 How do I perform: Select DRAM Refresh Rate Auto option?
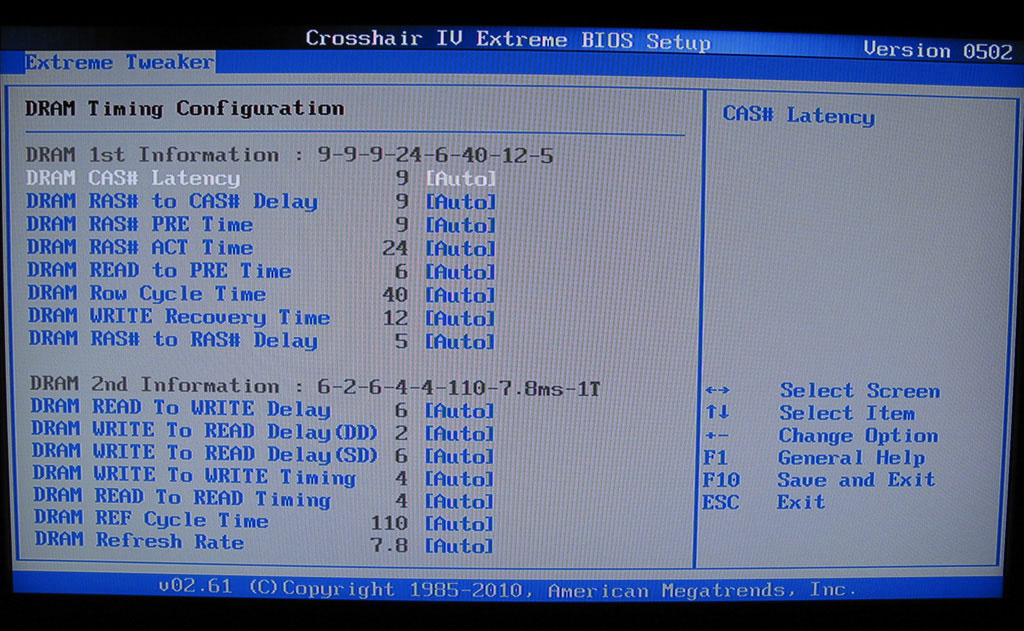[x=459, y=546]
